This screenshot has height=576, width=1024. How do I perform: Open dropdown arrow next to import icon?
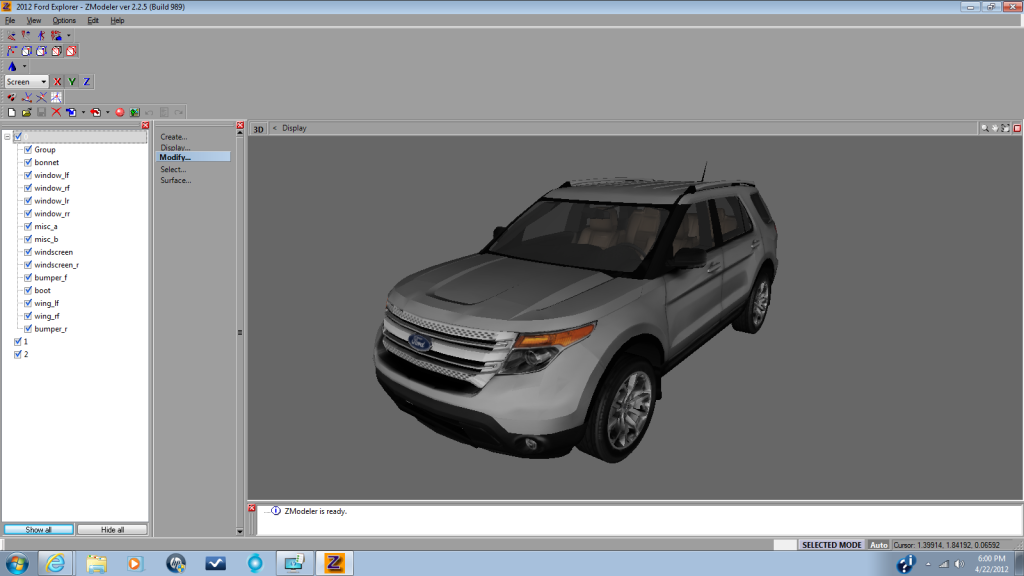click(83, 112)
